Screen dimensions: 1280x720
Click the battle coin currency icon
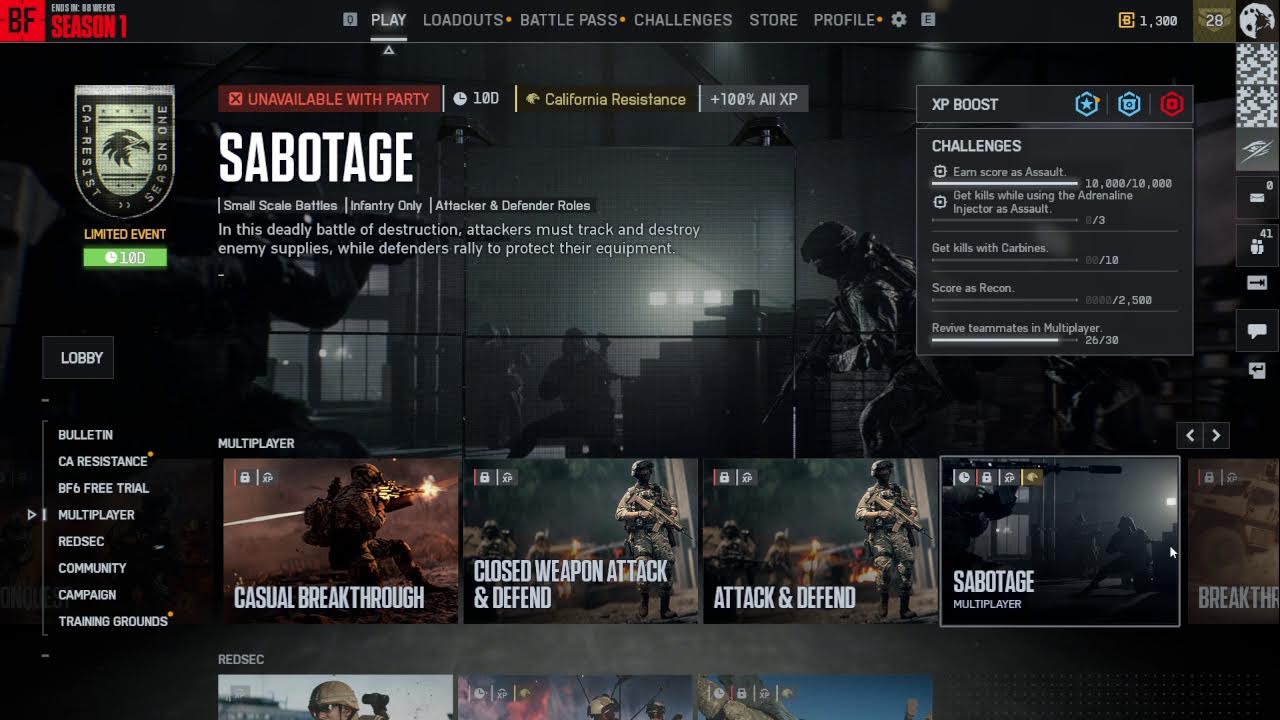[x=1127, y=20]
